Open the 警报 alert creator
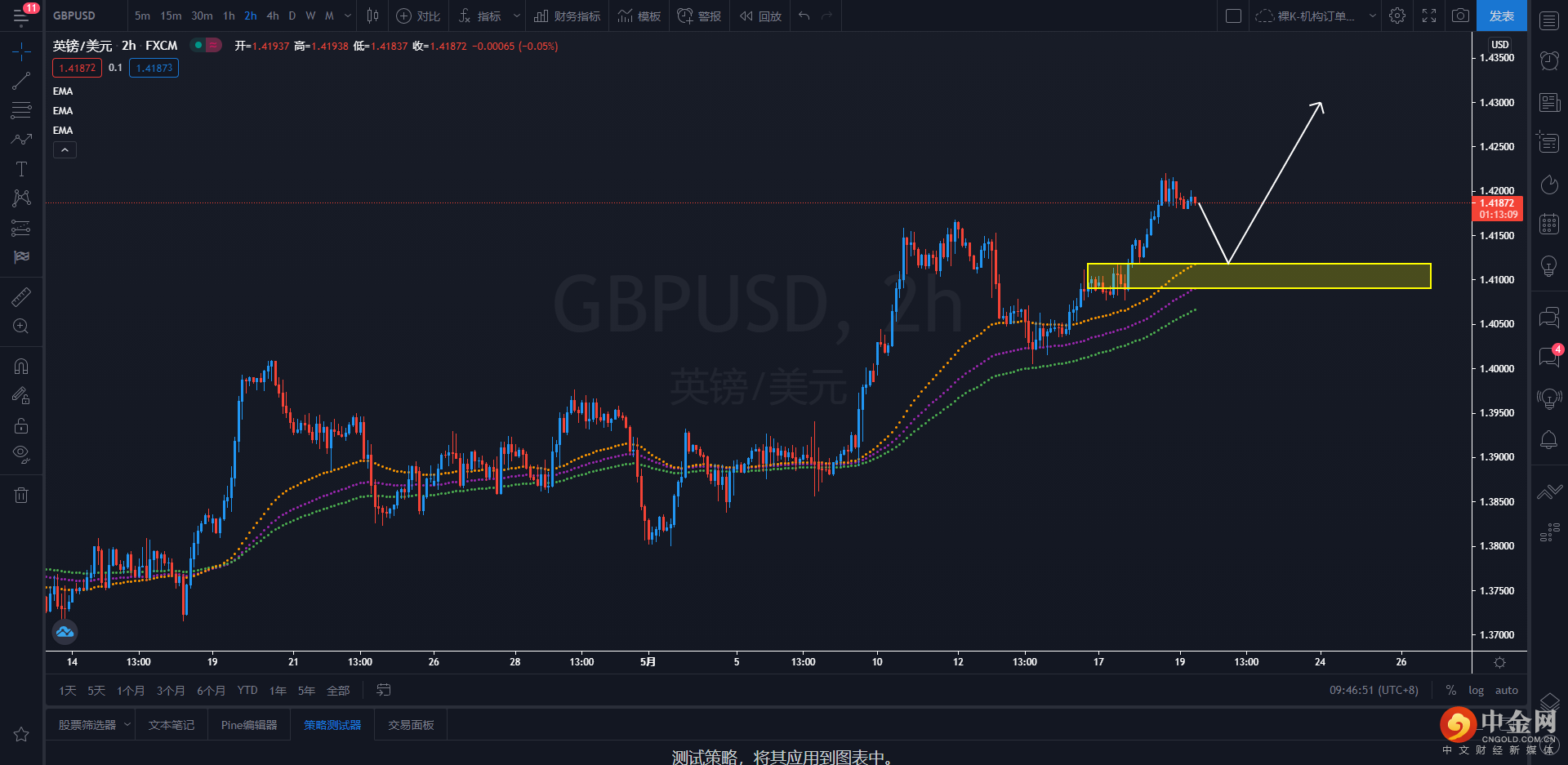This screenshot has height=765, width=1568. 699,16
